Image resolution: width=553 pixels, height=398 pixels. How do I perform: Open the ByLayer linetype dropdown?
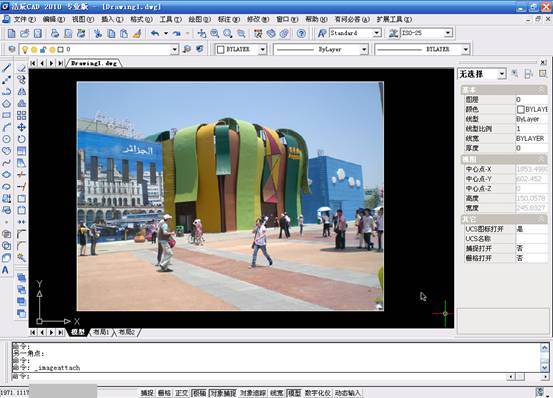tap(364, 49)
